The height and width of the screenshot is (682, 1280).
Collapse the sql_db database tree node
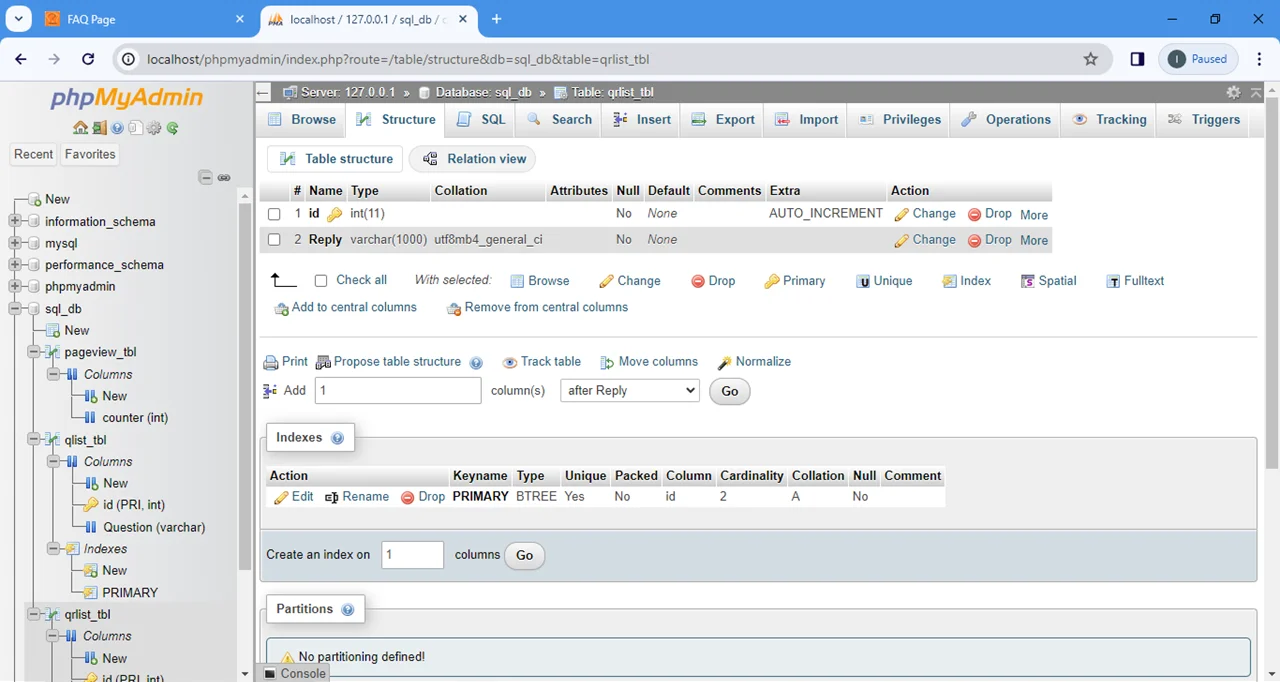tap(15, 309)
